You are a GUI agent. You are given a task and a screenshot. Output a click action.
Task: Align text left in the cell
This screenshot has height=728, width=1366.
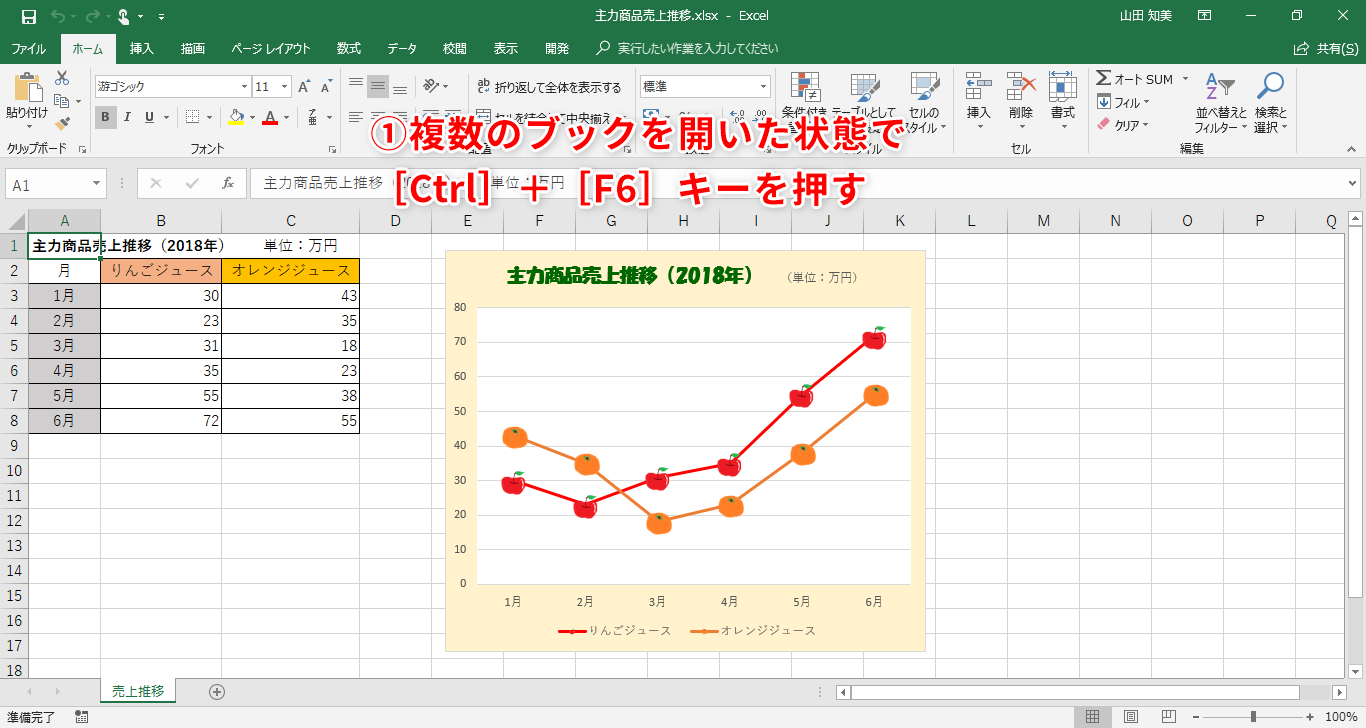pyautogui.click(x=355, y=117)
